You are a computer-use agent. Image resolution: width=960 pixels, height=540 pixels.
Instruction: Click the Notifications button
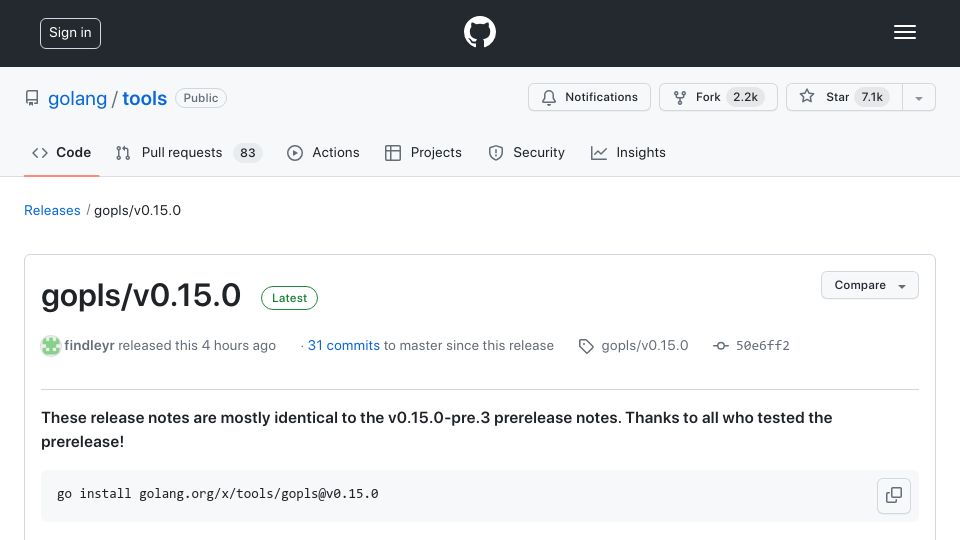[x=589, y=97]
